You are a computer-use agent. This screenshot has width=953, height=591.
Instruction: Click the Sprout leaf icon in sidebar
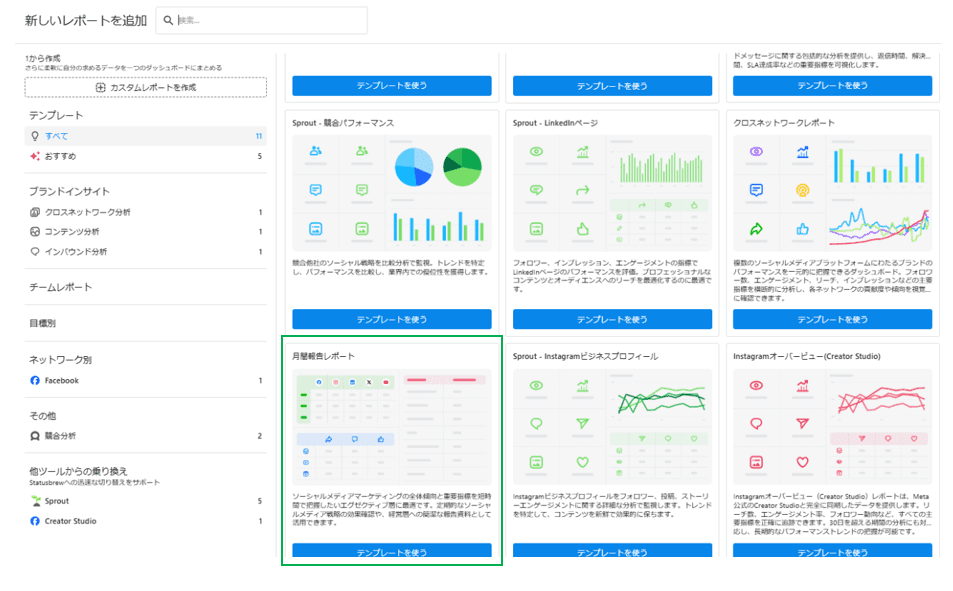35,501
